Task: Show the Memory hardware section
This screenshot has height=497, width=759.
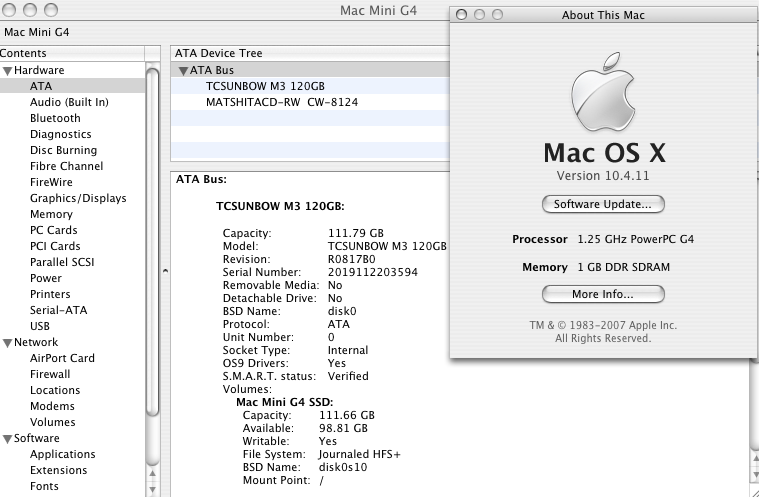Action: pyautogui.click(x=51, y=214)
